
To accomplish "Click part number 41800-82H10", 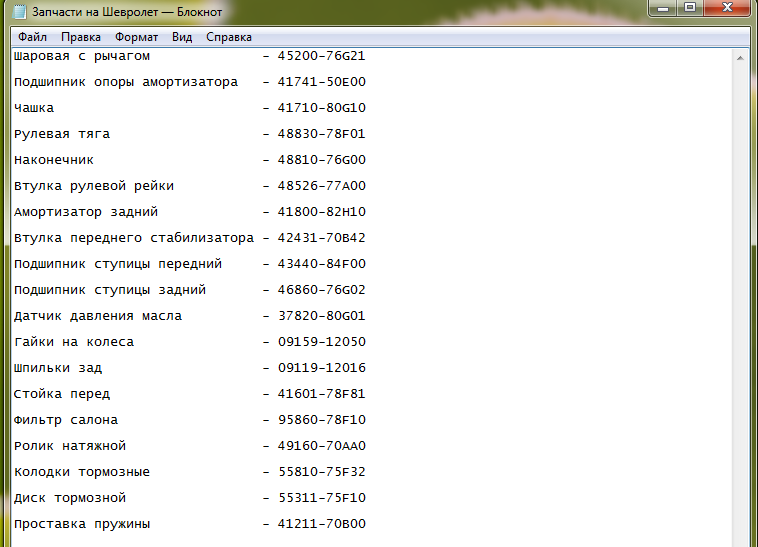I will 321,212.
